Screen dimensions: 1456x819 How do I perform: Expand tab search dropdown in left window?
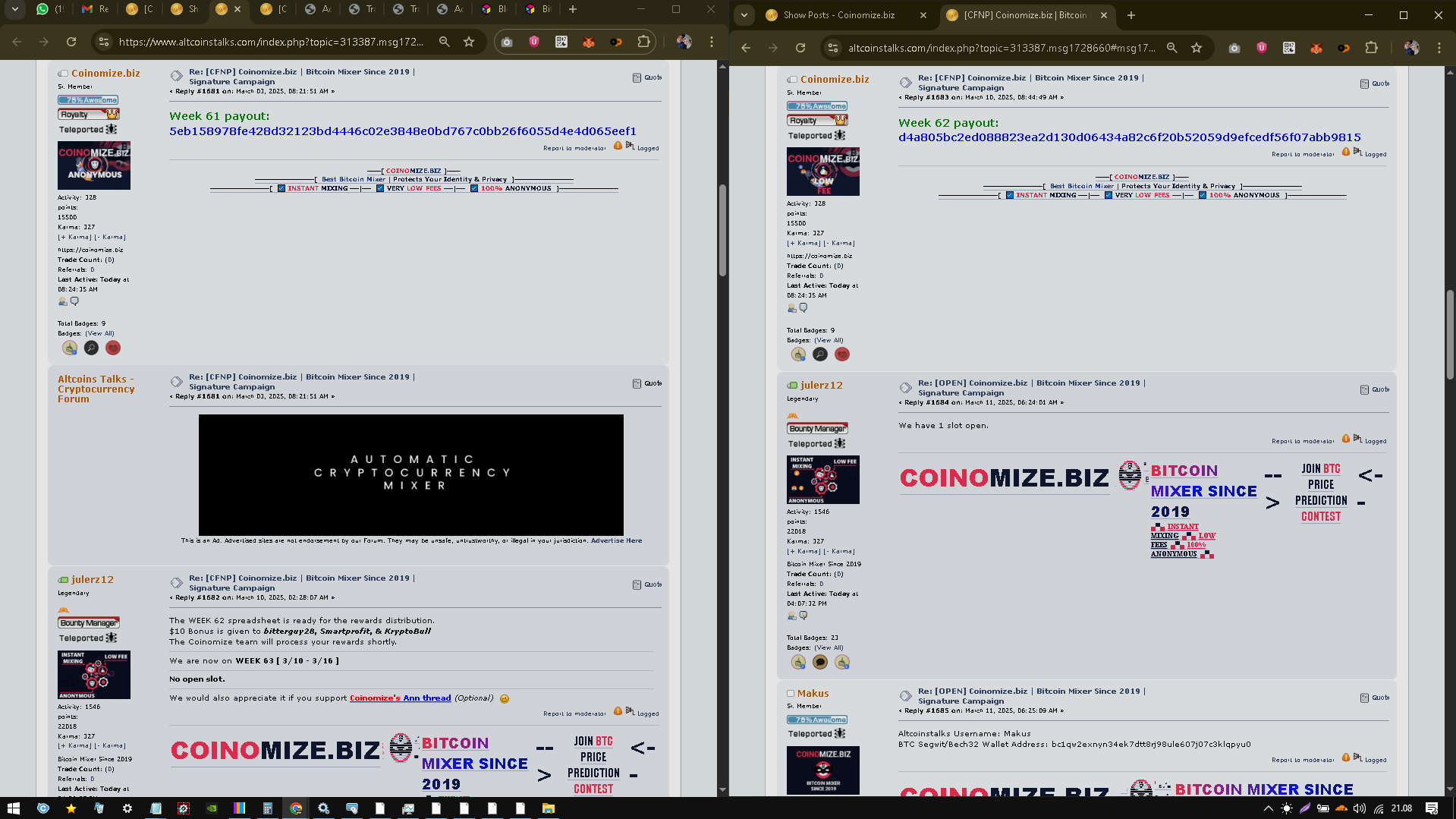pyautogui.click(x=14, y=9)
